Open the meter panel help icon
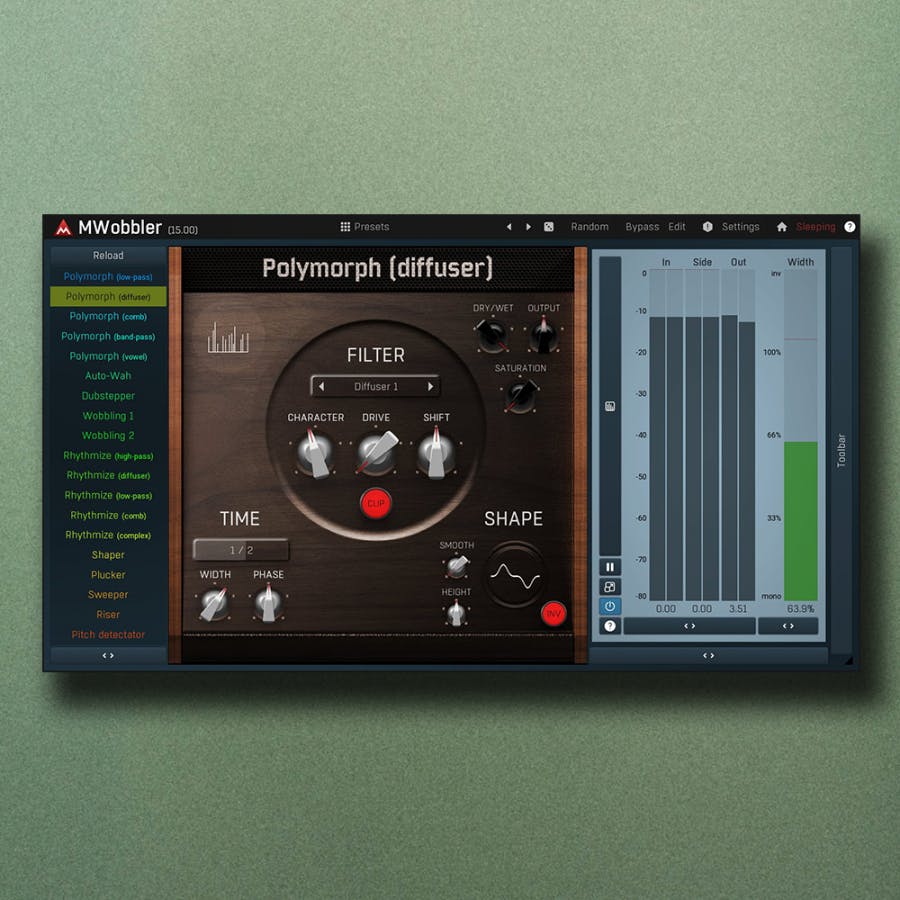The width and height of the screenshot is (900, 900). [610, 626]
